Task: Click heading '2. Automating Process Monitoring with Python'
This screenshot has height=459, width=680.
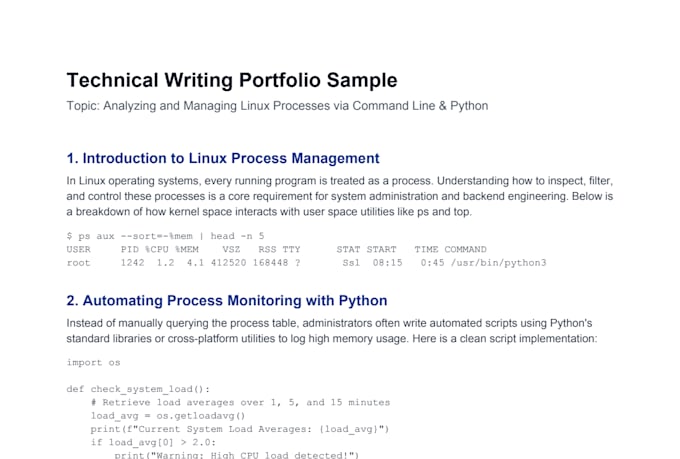Action: tap(227, 301)
